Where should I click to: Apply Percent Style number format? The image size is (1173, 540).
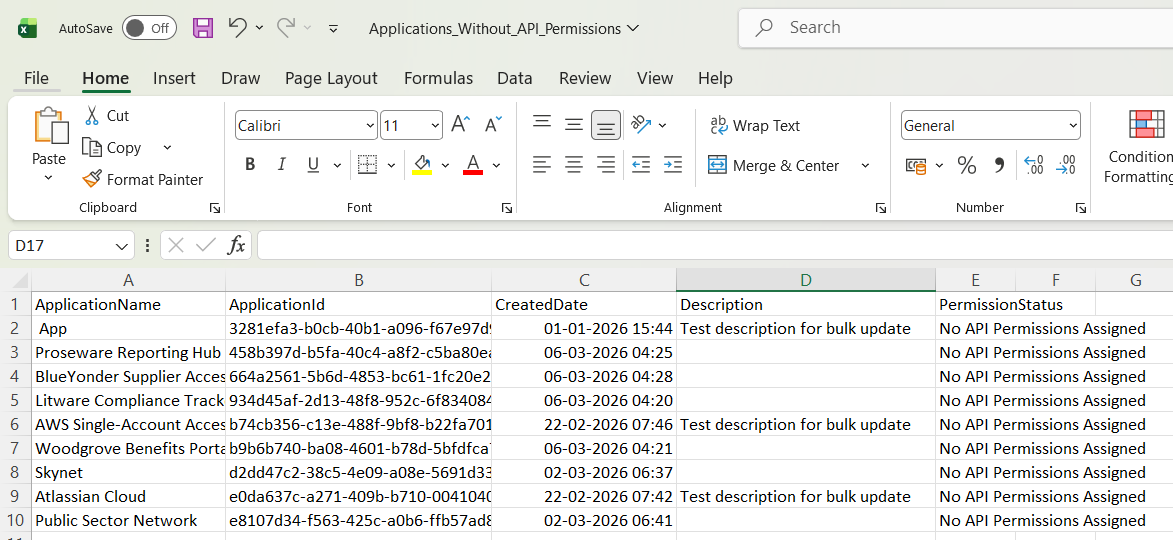966,166
